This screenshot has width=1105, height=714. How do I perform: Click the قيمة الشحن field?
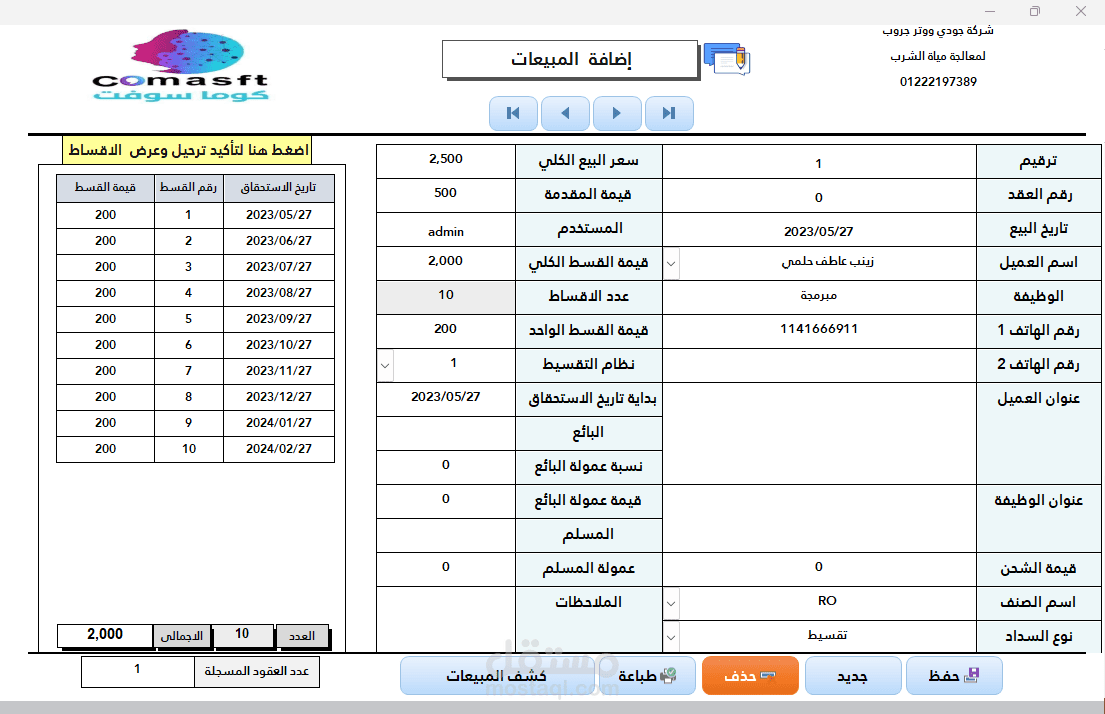click(x=819, y=570)
